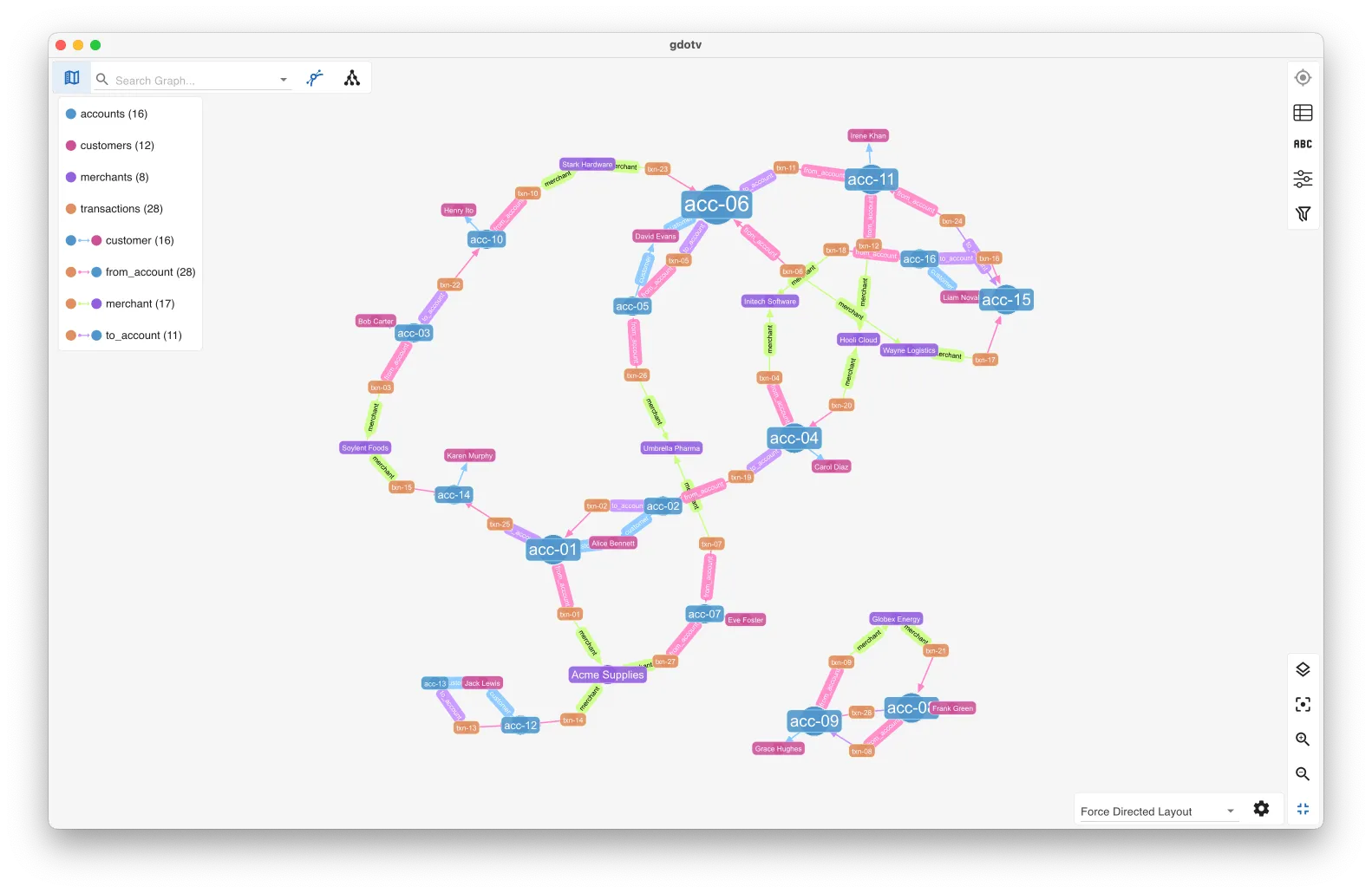
Task: Select the acc-06 account node
Action: 716,205
